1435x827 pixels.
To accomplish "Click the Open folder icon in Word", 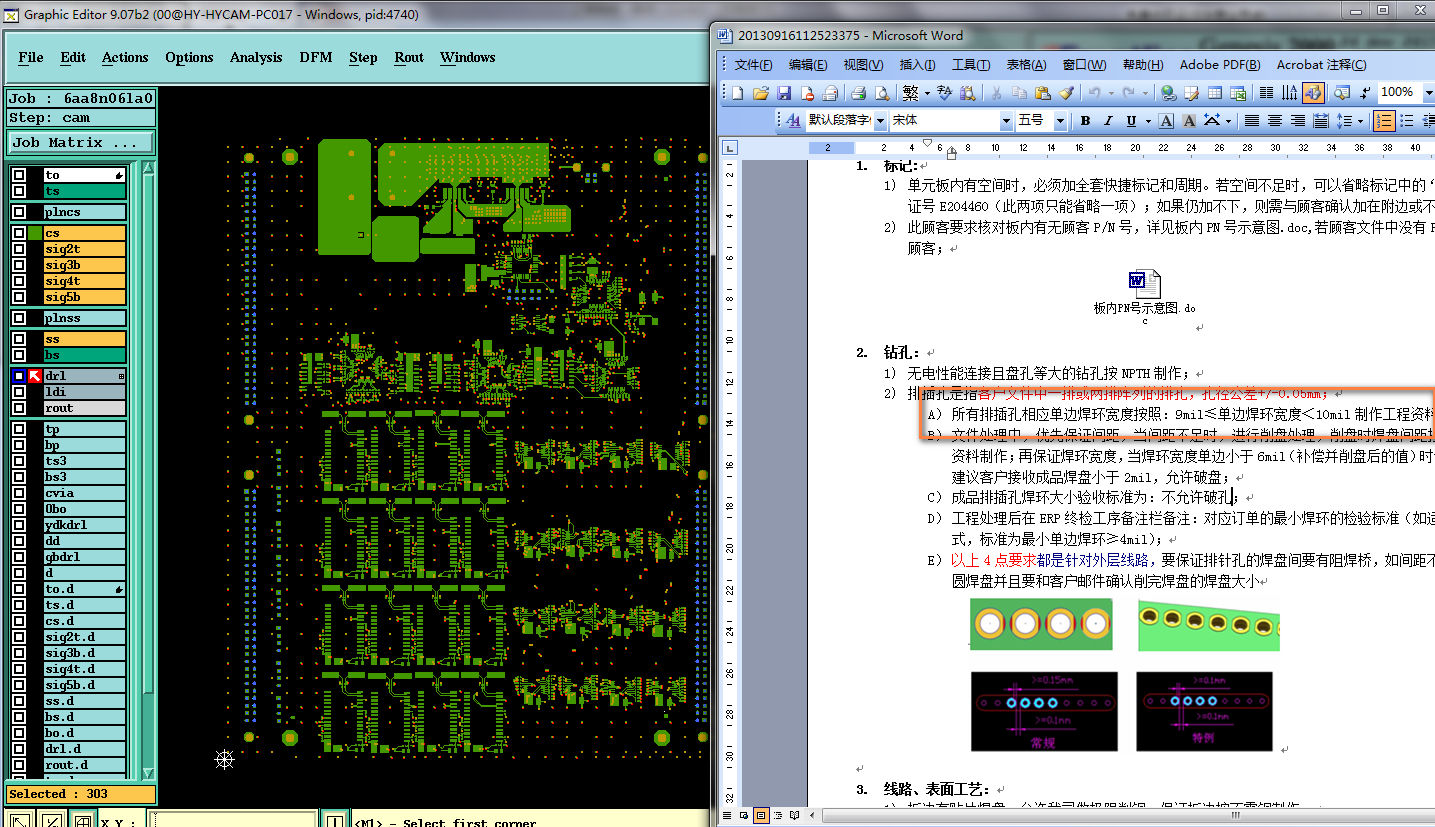I will coord(761,93).
